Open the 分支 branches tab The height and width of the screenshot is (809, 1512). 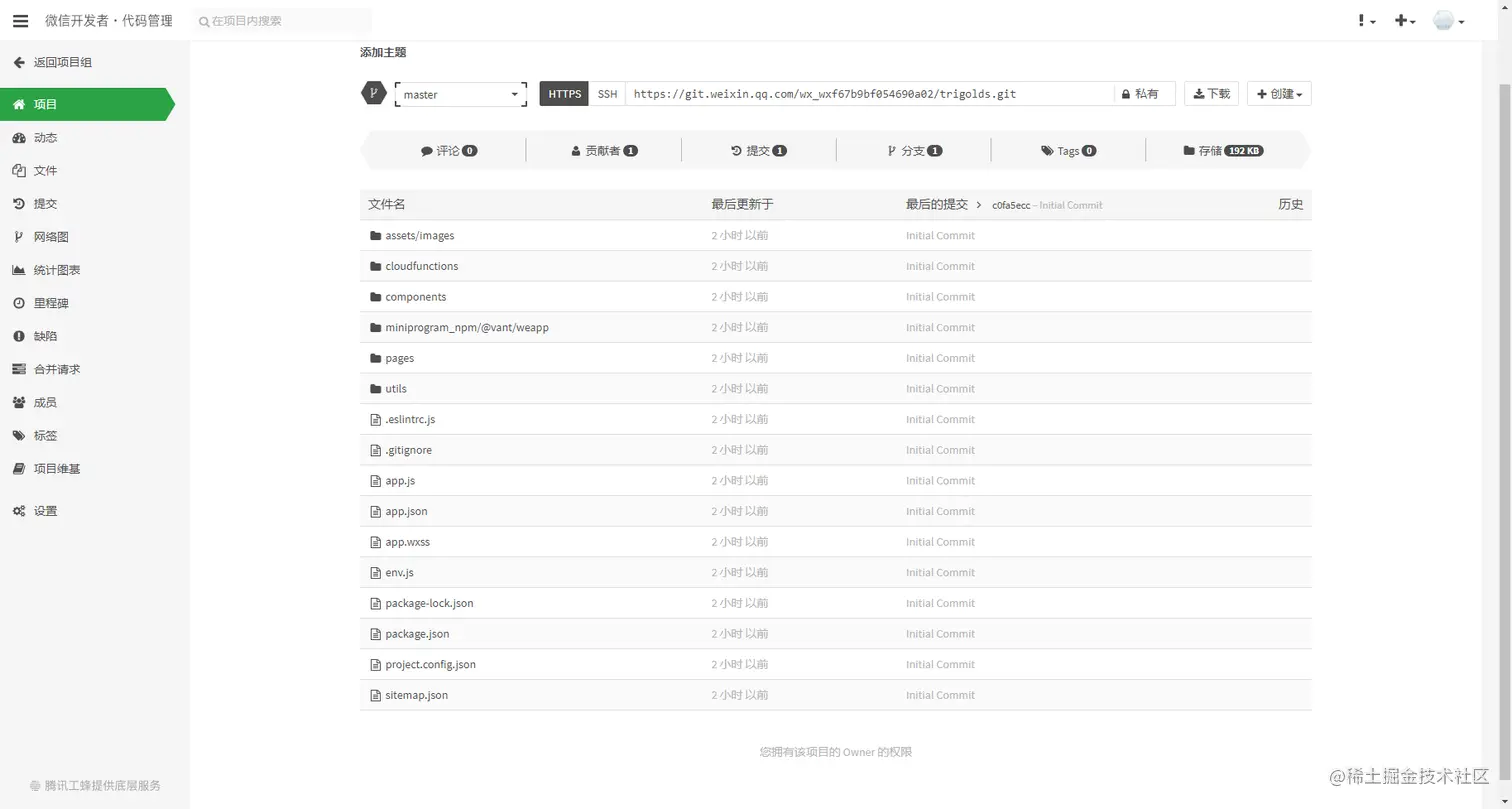coord(914,151)
